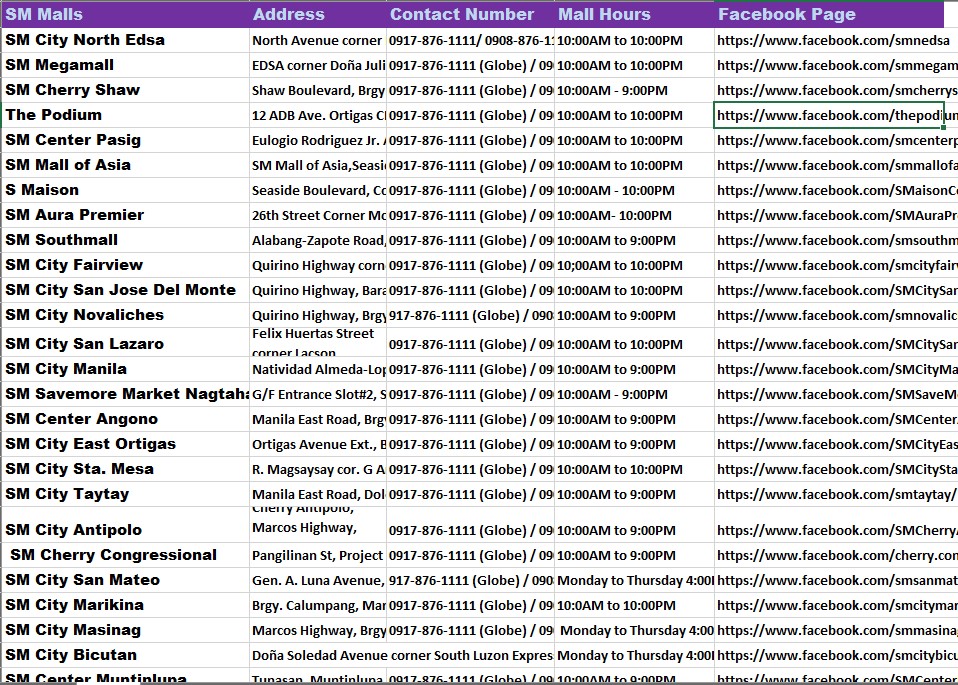The width and height of the screenshot is (958, 685).
Task: Open SM City Bicutan's Facebook link
Action: click(x=836, y=656)
